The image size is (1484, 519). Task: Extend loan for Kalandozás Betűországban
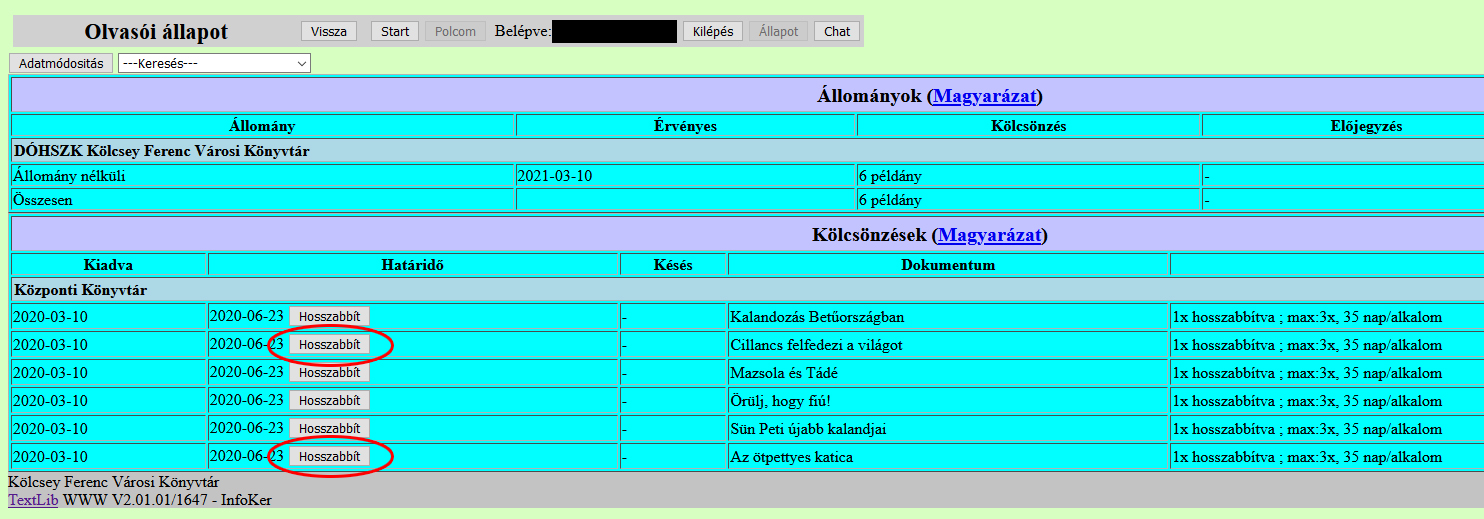coord(329,317)
